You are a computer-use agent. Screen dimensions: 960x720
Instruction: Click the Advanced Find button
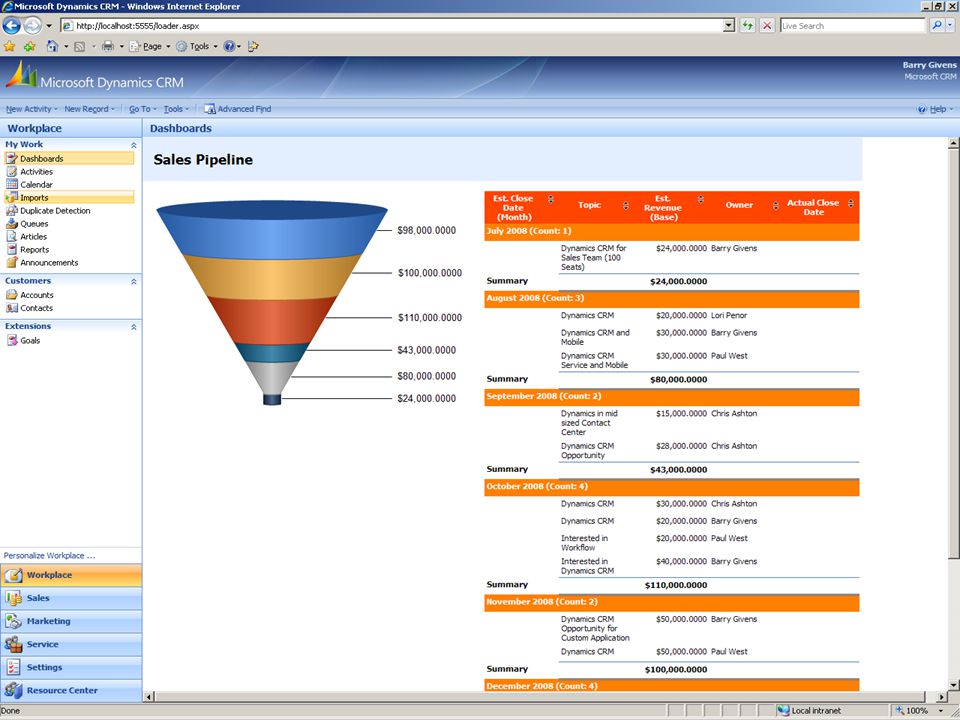point(238,109)
